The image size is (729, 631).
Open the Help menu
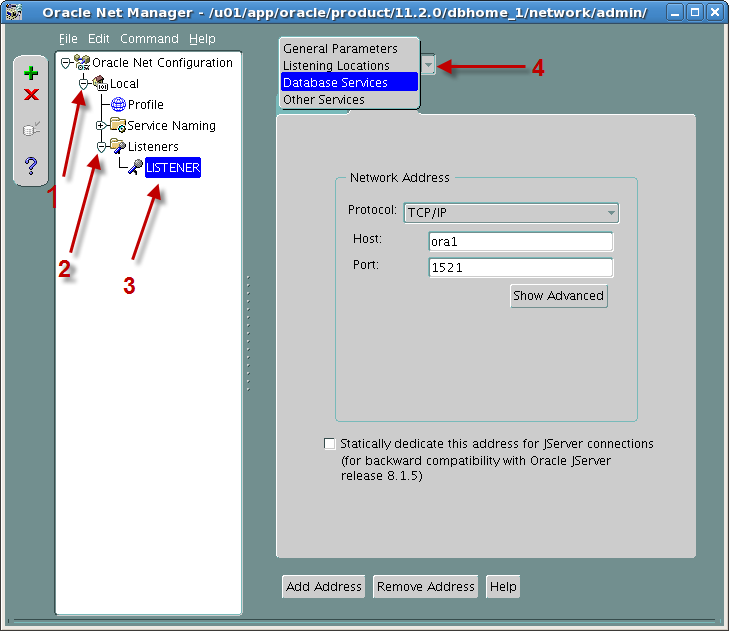[202, 39]
